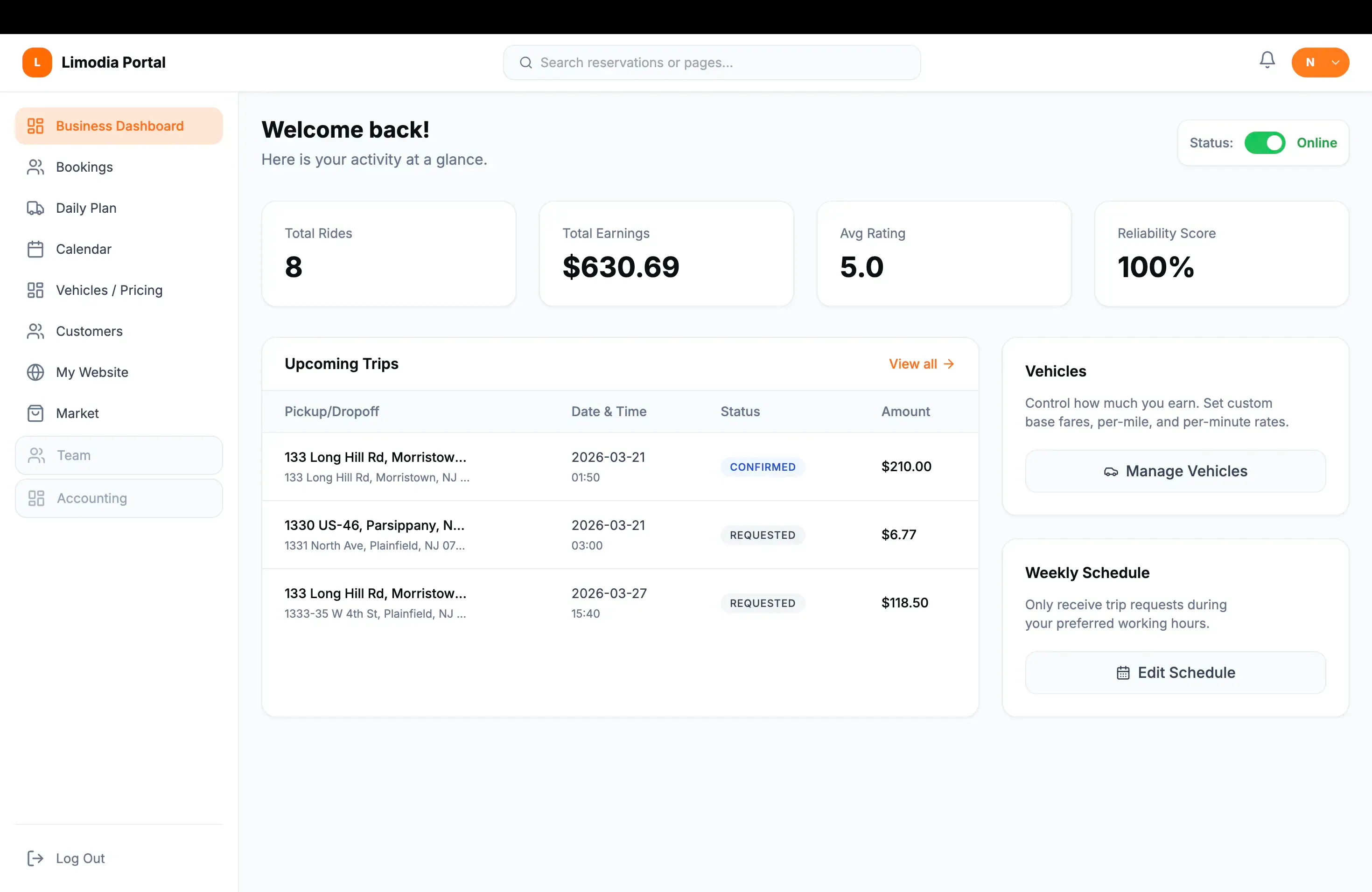The width and height of the screenshot is (1372, 892).
Task: Click the Weekly Schedule heading
Action: click(x=1087, y=573)
